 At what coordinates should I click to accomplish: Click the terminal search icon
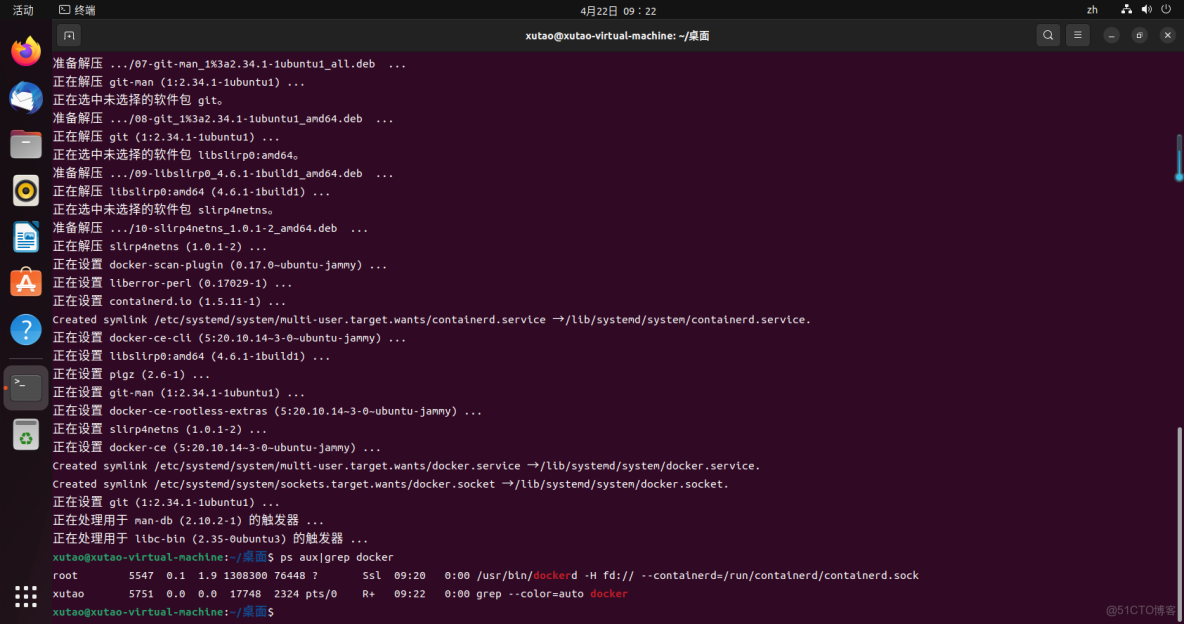1048,36
